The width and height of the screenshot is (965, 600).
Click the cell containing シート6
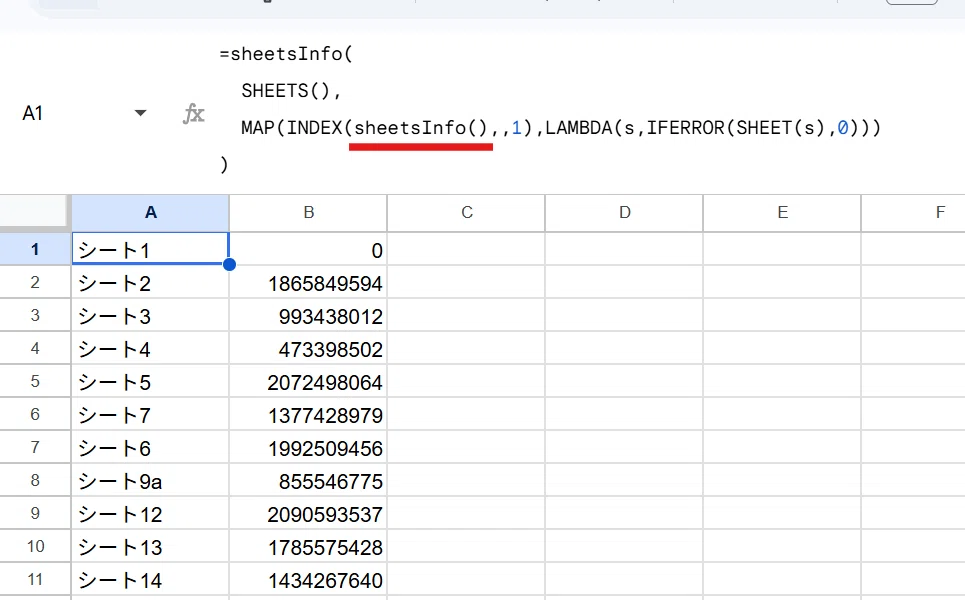tap(150, 447)
